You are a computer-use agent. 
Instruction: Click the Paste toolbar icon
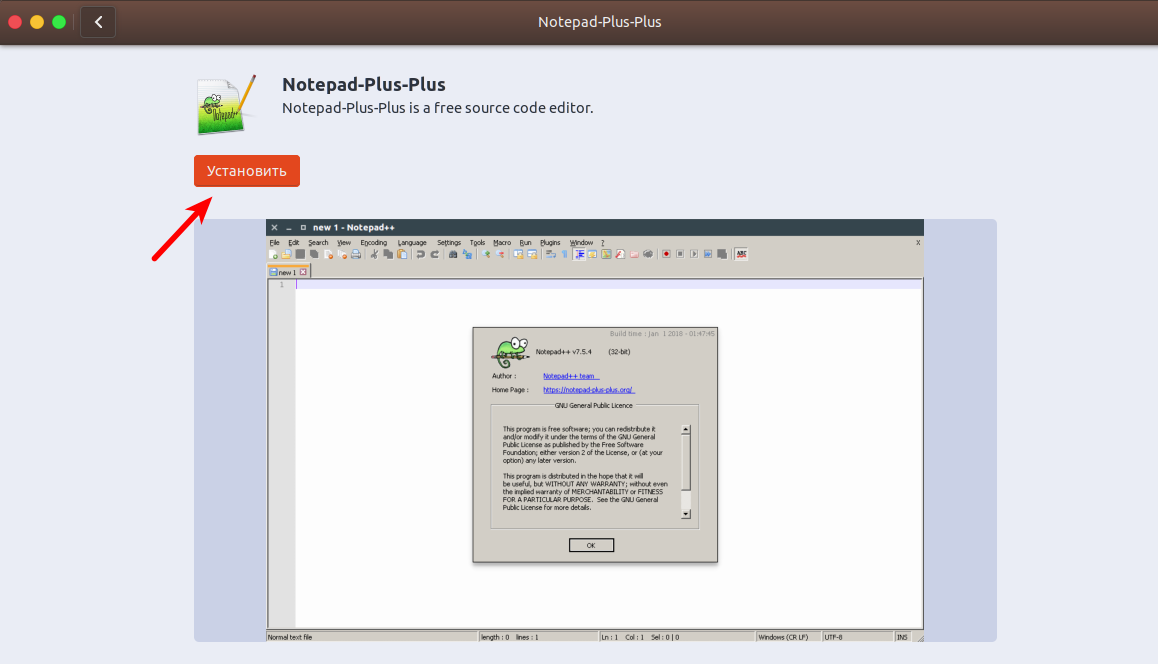[x=400, y=254]
